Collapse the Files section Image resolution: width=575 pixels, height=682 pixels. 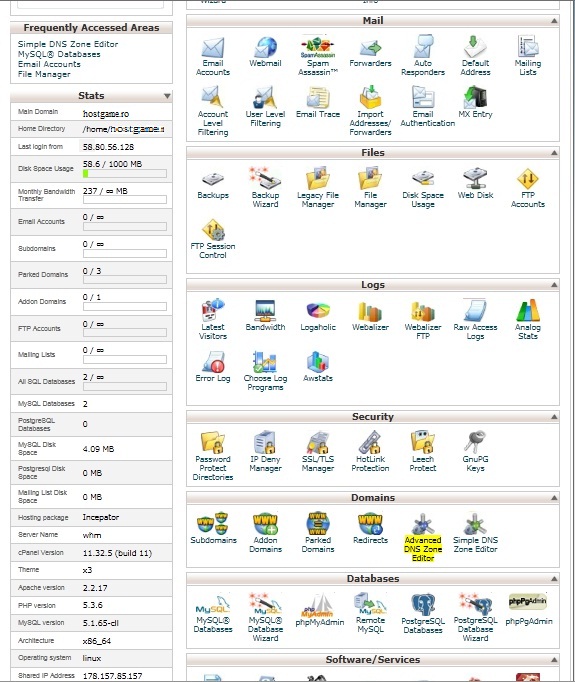coord(554,153)
